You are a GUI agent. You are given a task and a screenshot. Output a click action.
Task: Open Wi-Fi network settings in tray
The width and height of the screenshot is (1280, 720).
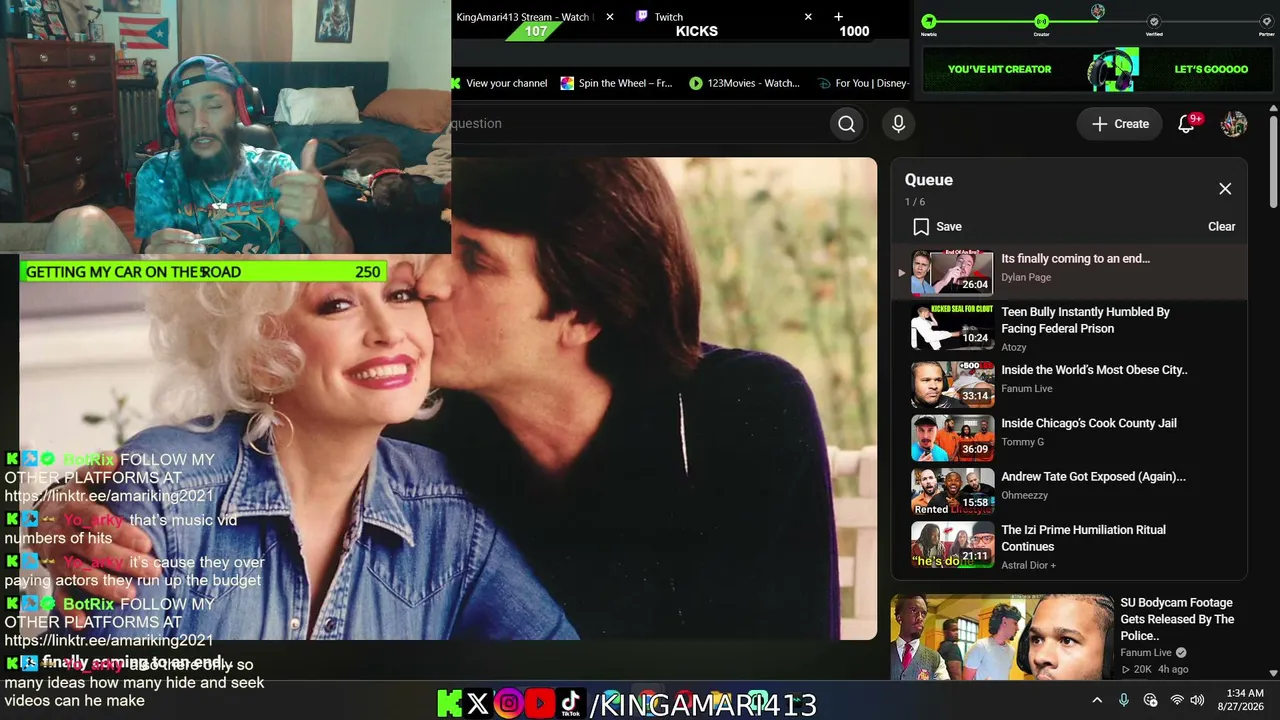point(1177,700)
